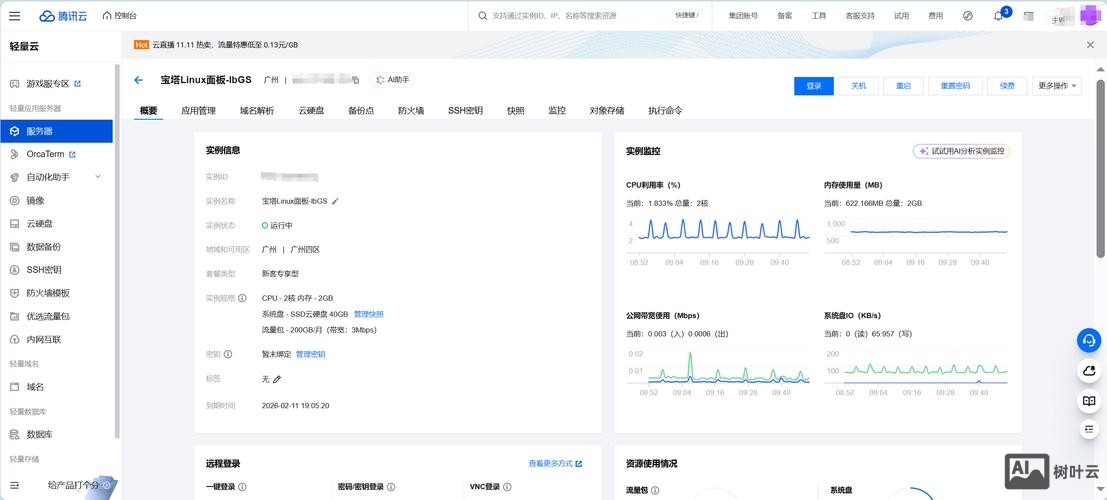1107x500 pixels.
Task: Click info icon beside 一键登录
Action: pyautogui.click(x=242, y=487)
